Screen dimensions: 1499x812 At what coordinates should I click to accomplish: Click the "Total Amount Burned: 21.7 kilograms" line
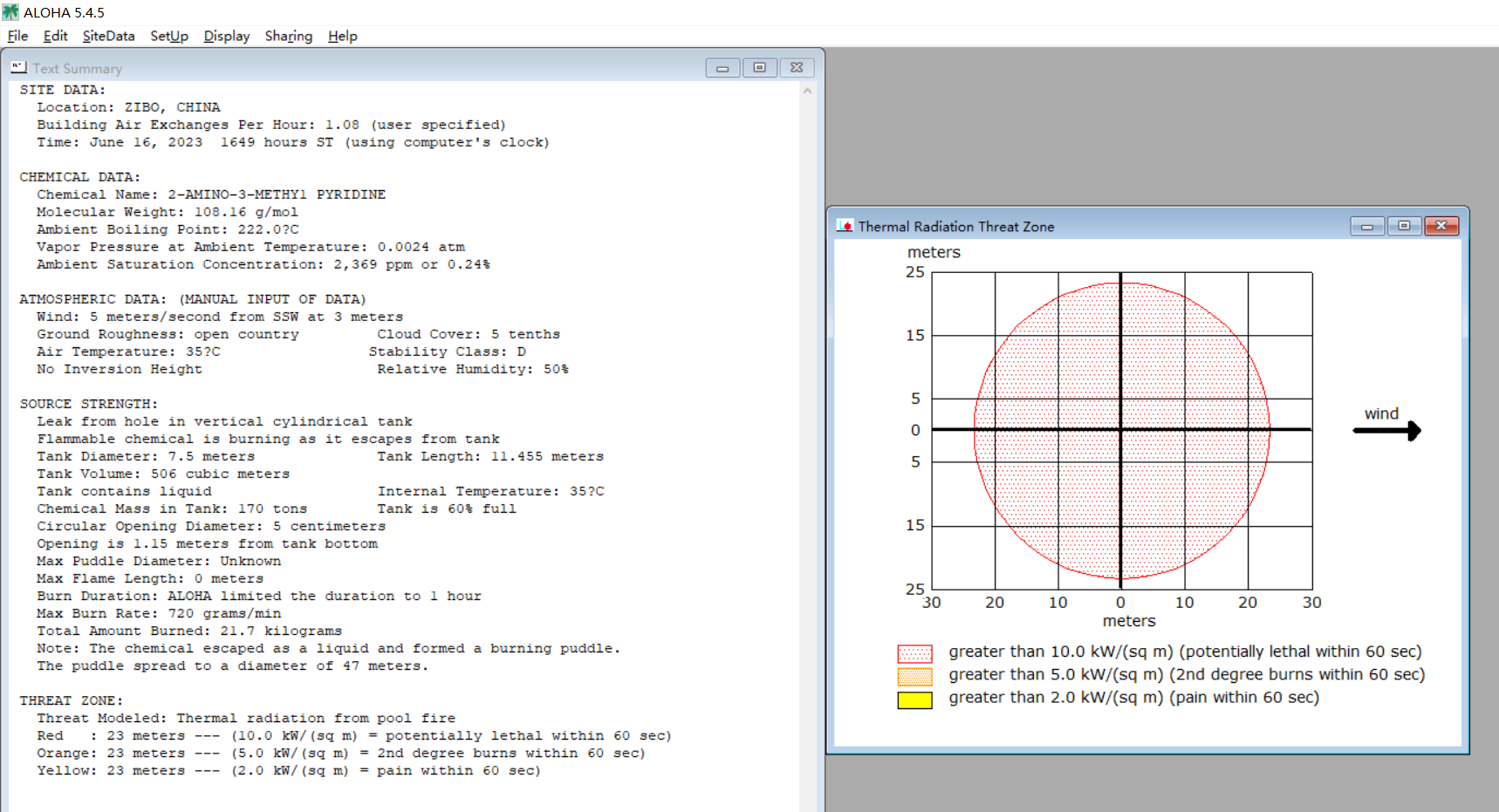pyautogui.click(x=189, y=631)
